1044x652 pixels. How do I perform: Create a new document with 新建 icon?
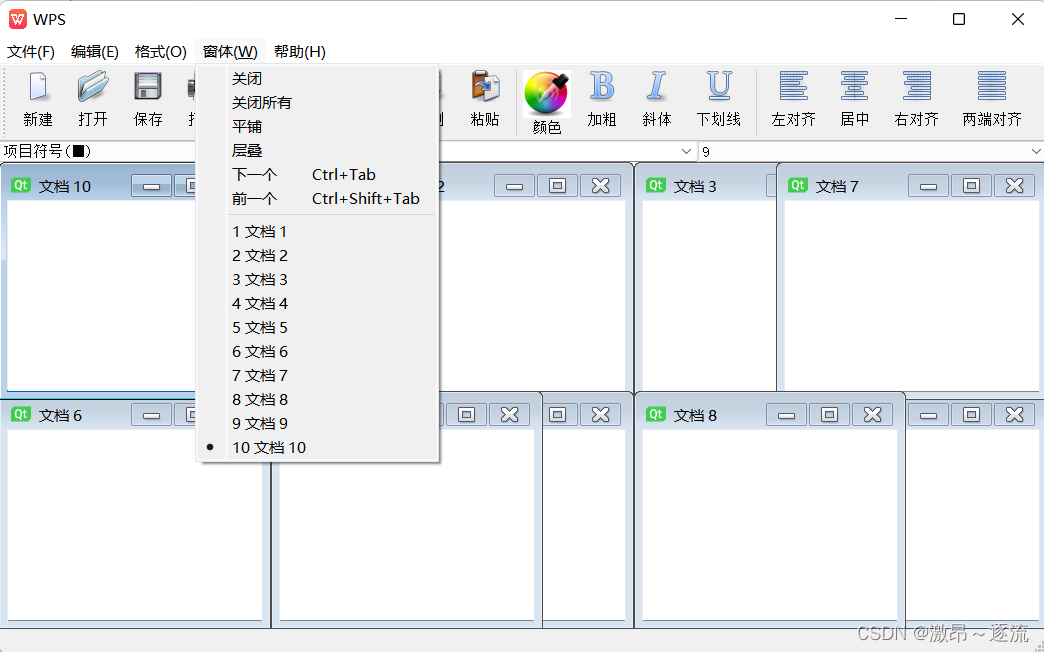pos(37,100)
